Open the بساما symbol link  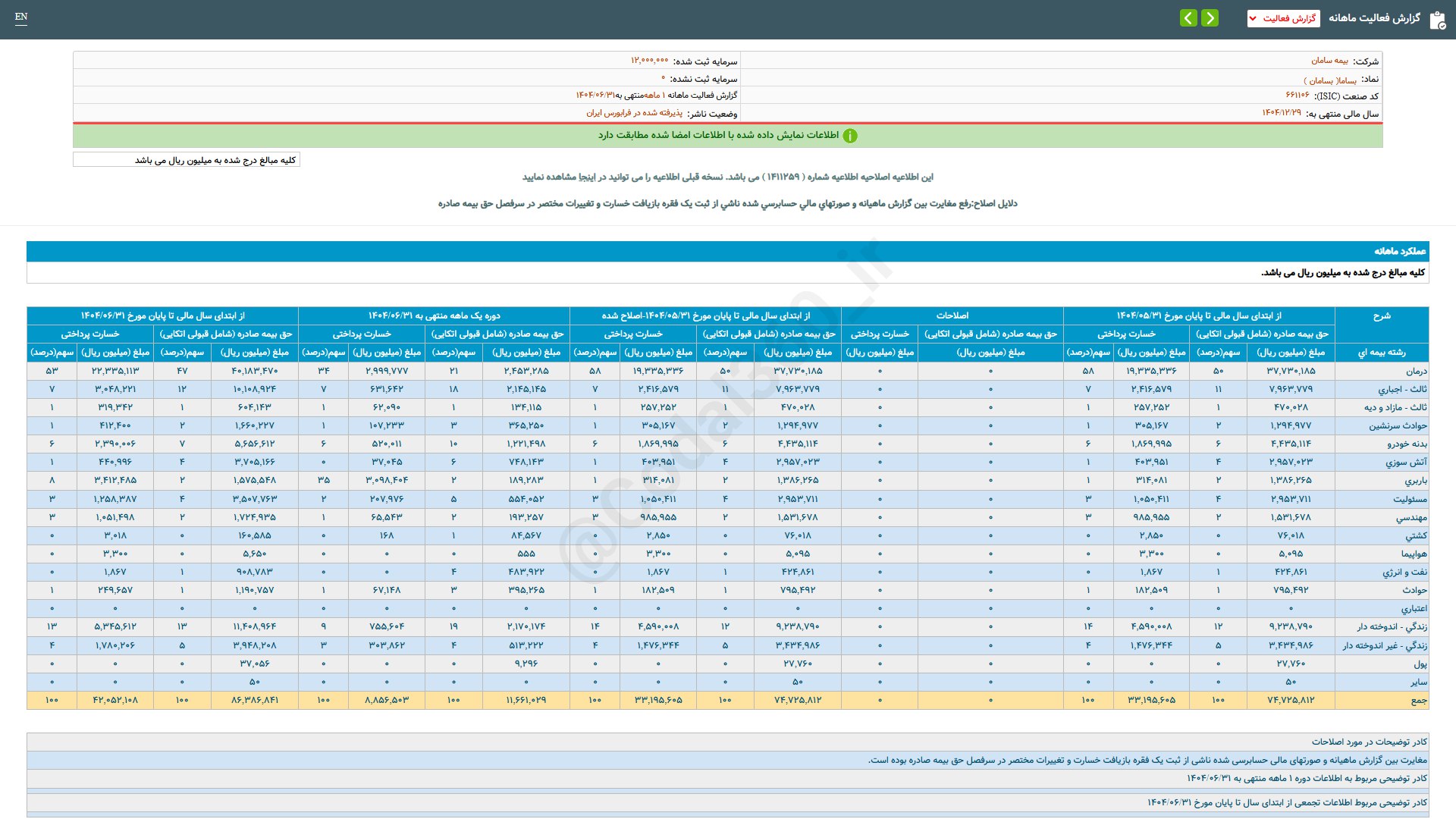1330,80
